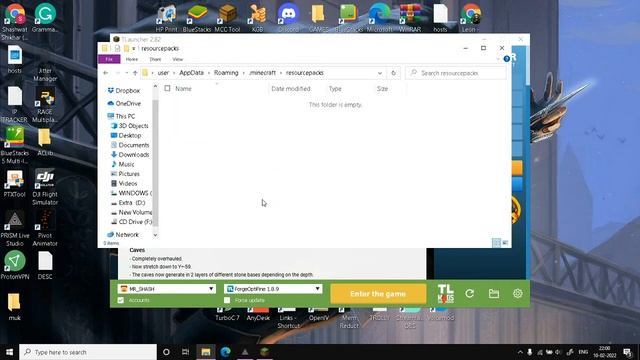
Task: Sort by the Date modified column header
Action: 291,89
